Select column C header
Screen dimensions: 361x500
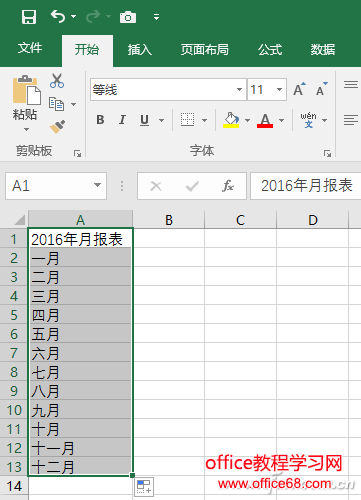240,220
